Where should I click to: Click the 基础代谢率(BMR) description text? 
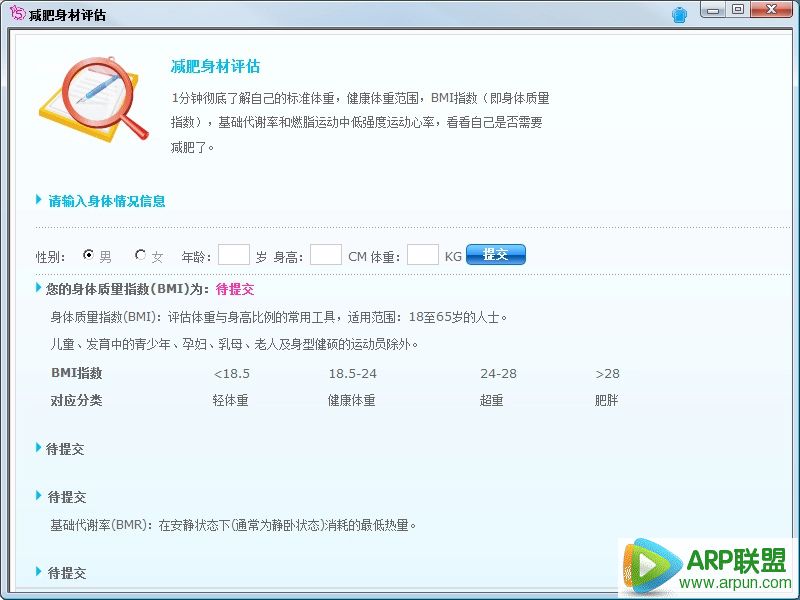pyautogui.click(x=233, y=525)
